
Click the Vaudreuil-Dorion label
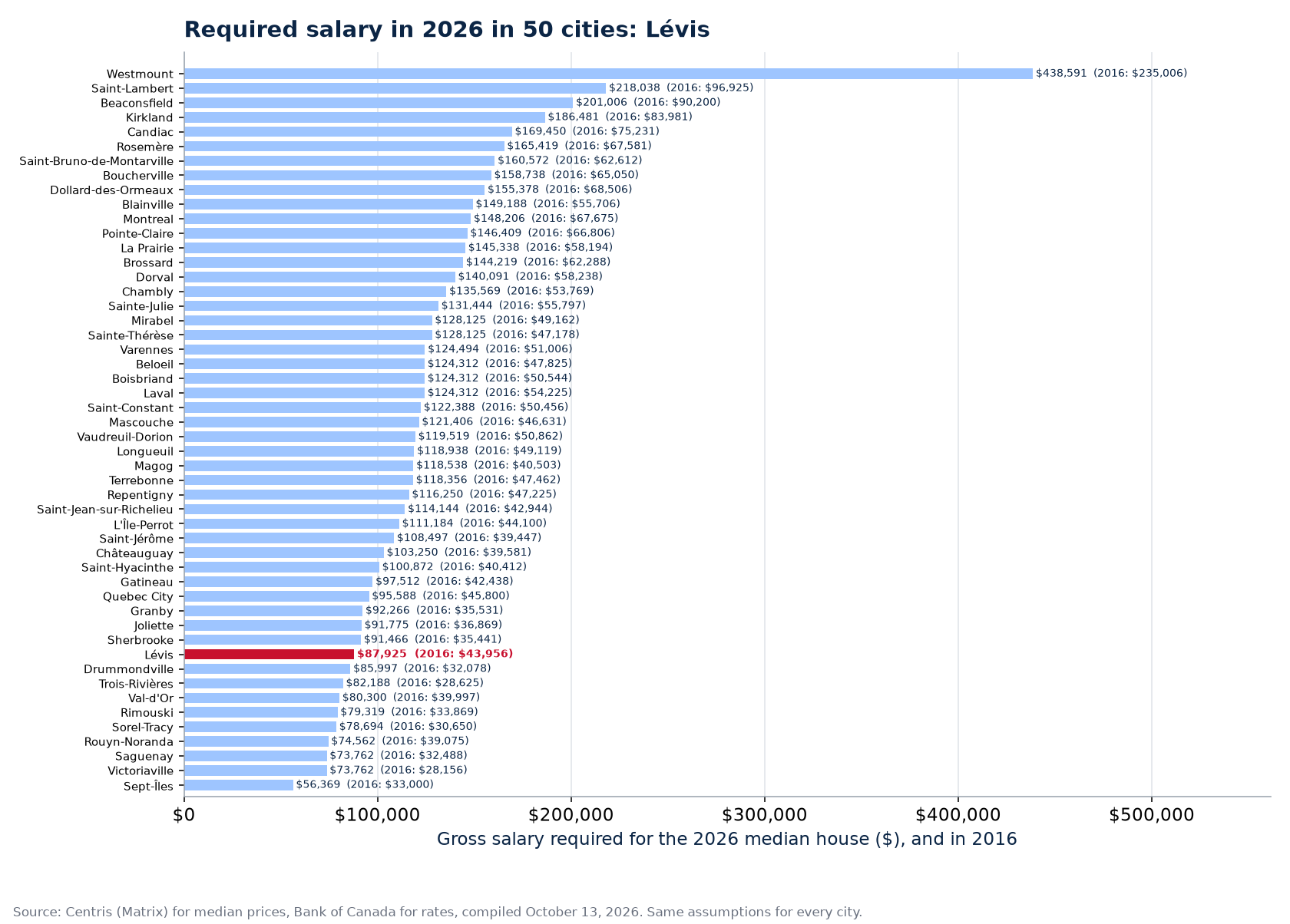click(x=125, y=437)
